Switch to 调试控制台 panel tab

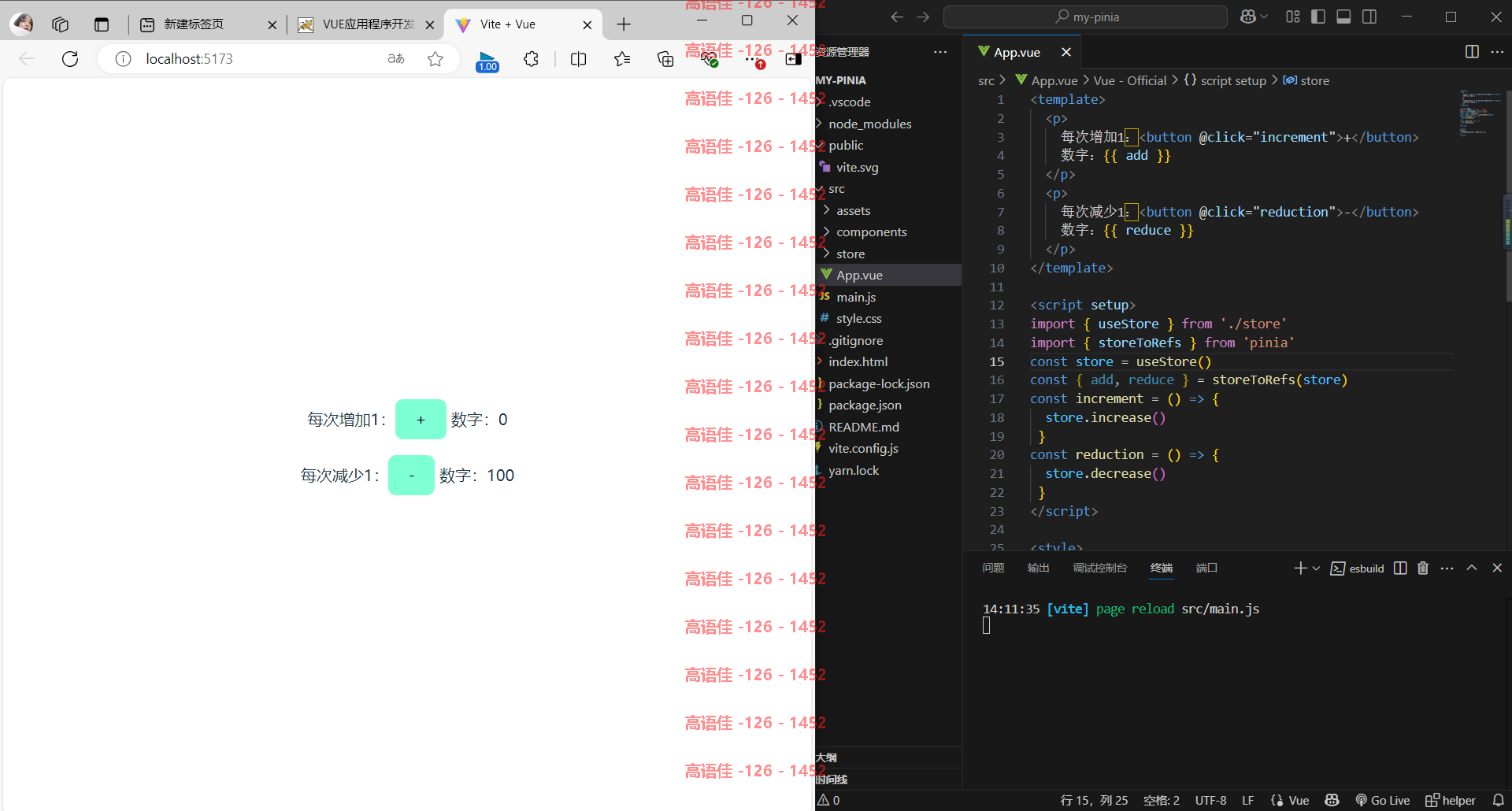1100,568
